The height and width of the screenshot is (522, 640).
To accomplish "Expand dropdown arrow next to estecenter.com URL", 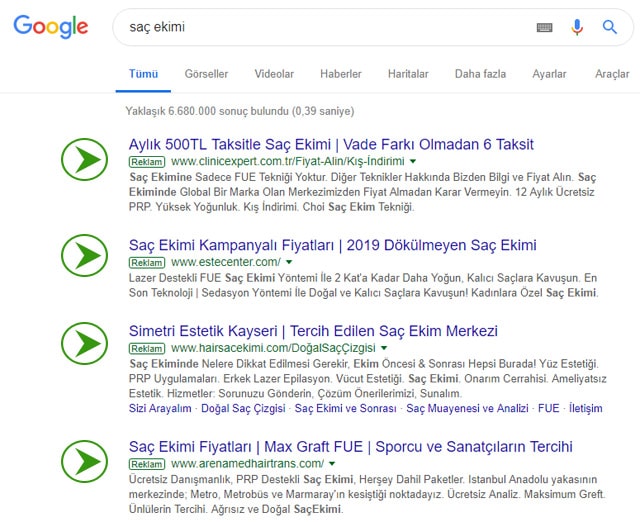I will (x=289, y=262).
